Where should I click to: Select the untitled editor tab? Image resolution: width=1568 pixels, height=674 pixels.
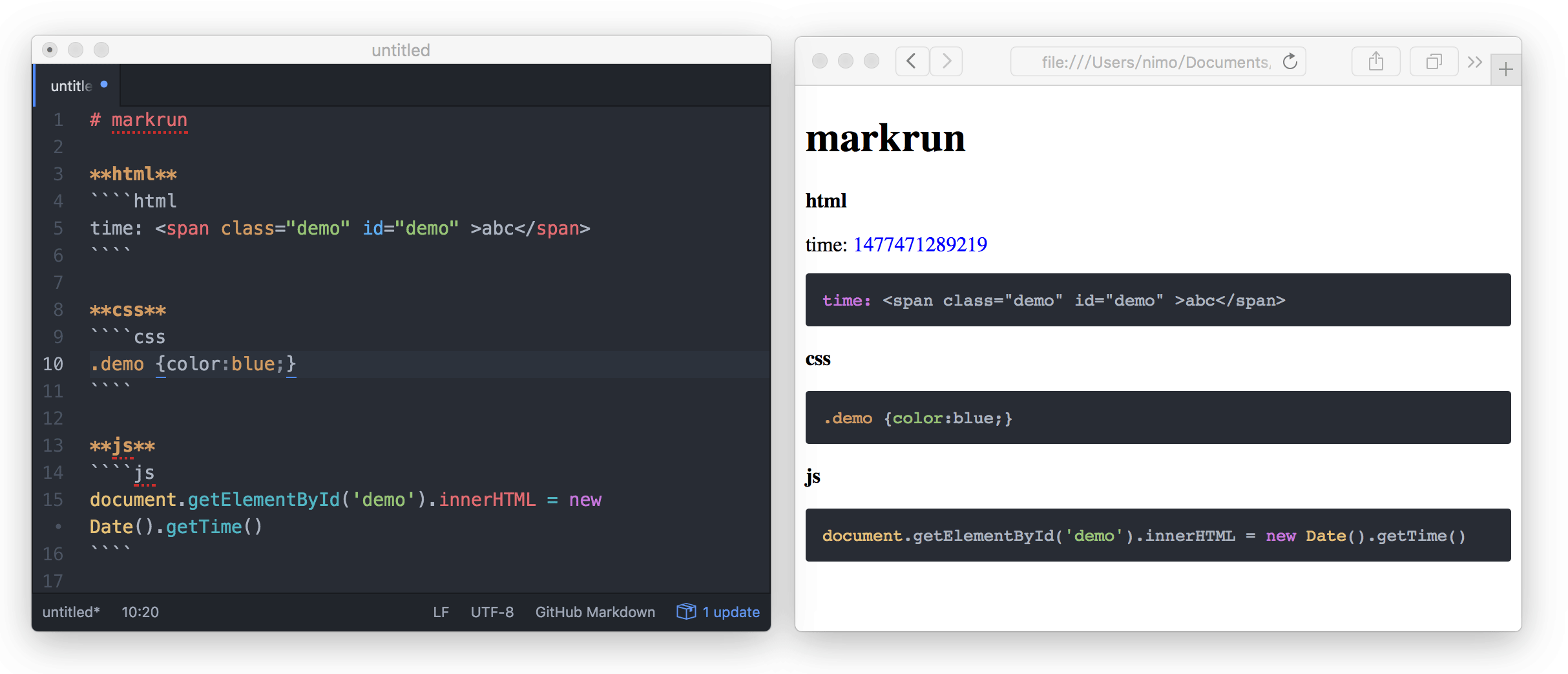[77, 86]
